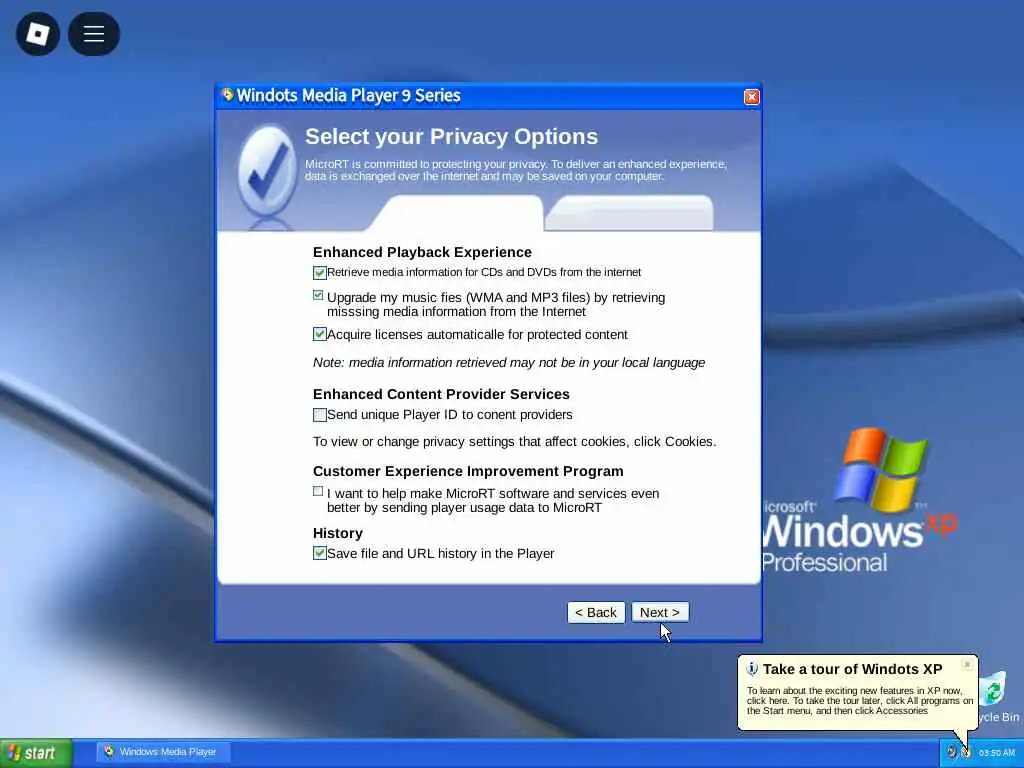
Task: Click the Enhanced Content Provider Services heading
Action: click(441, 394)
